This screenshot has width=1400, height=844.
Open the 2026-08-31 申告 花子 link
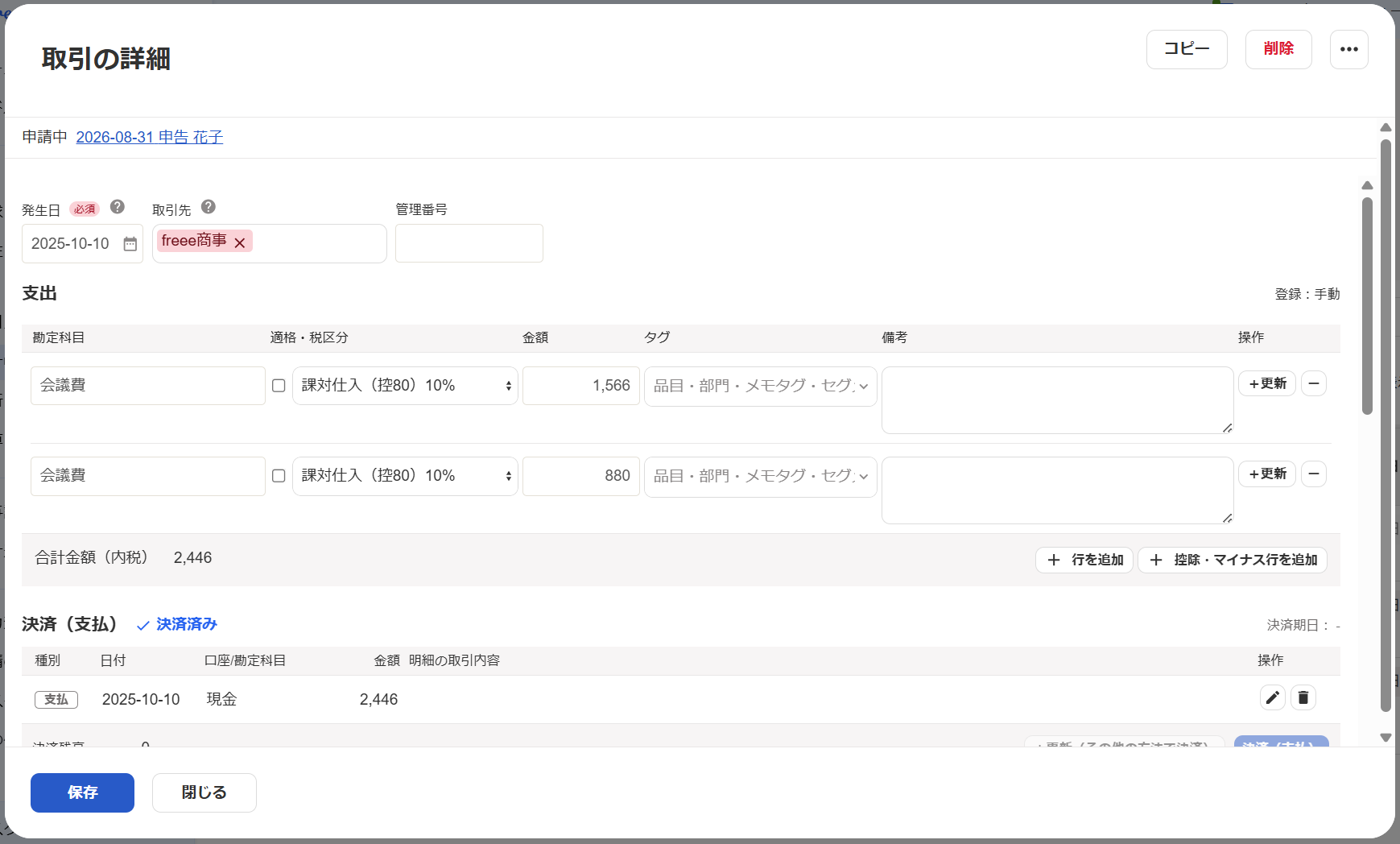149,137
